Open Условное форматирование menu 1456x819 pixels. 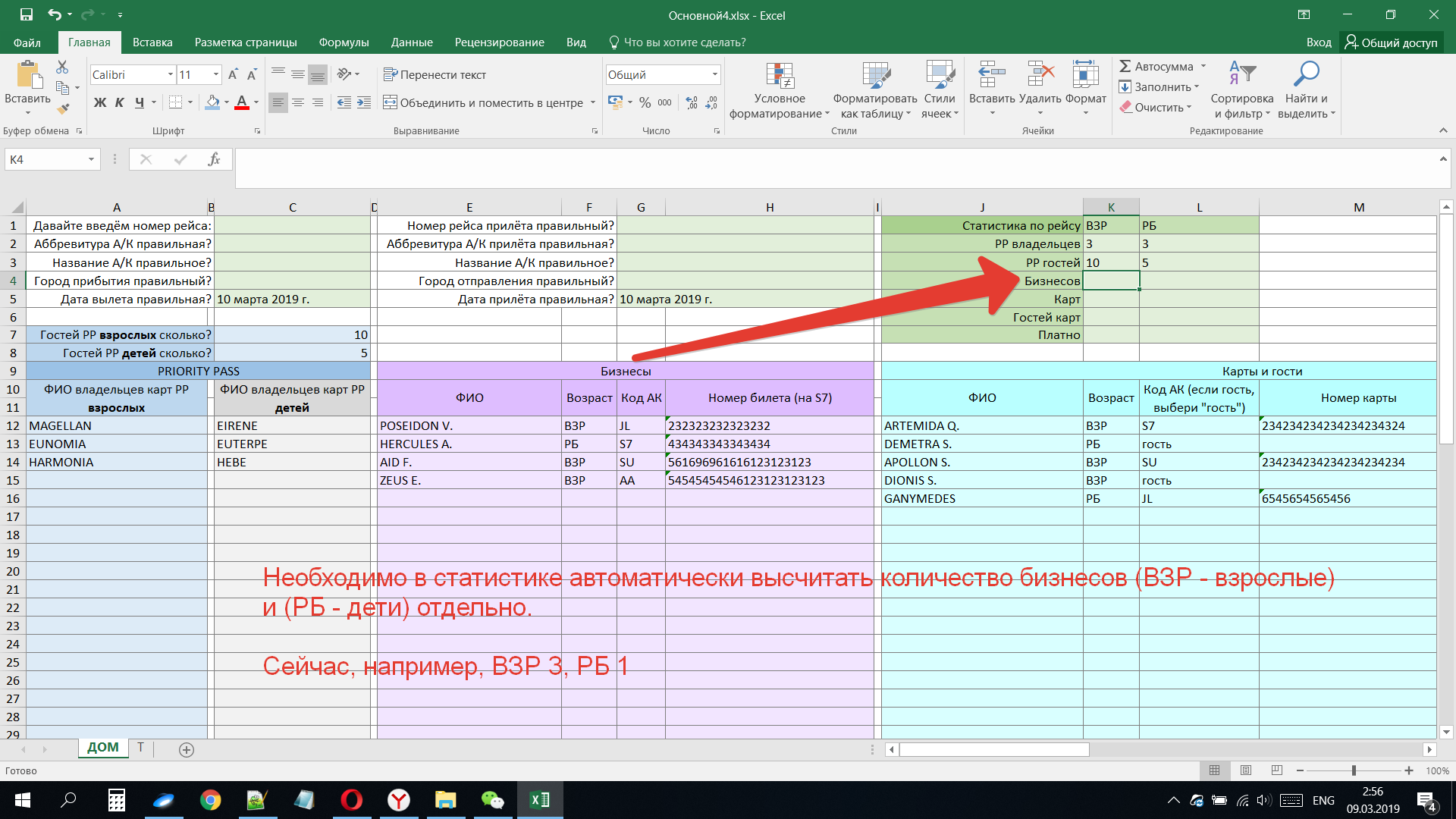coord(780,89)
